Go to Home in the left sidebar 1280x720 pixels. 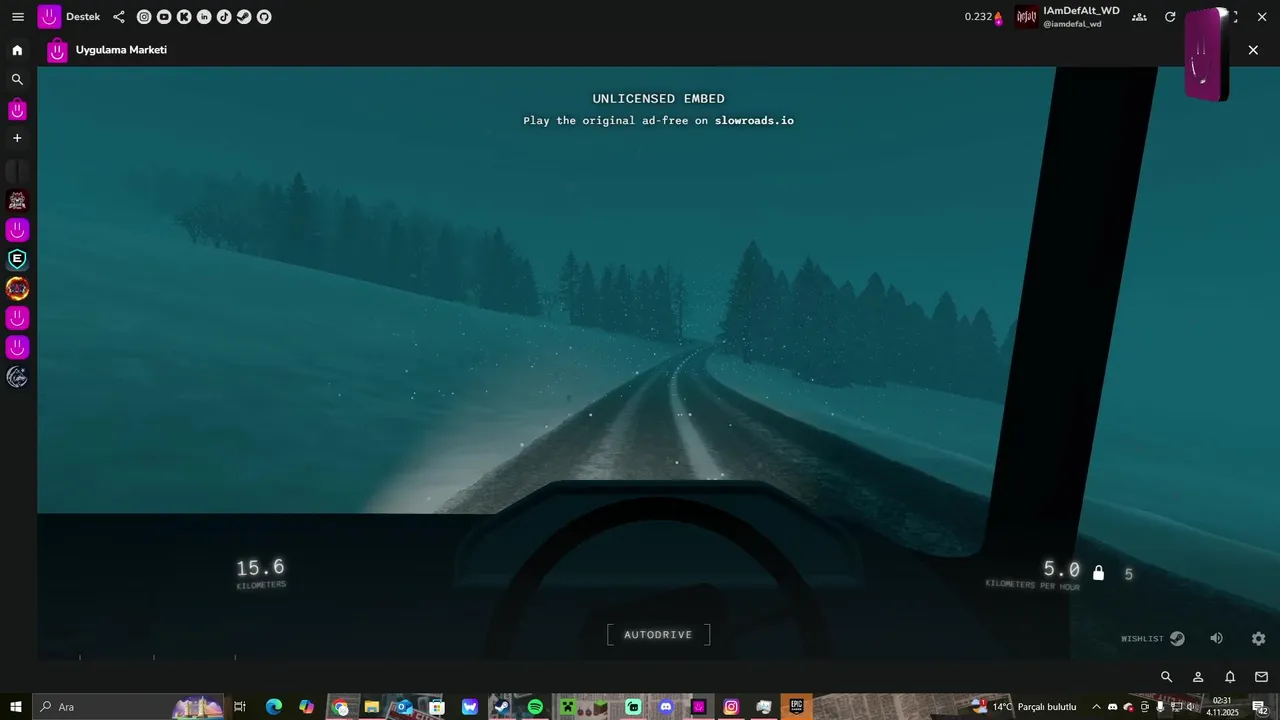point(17,50)
